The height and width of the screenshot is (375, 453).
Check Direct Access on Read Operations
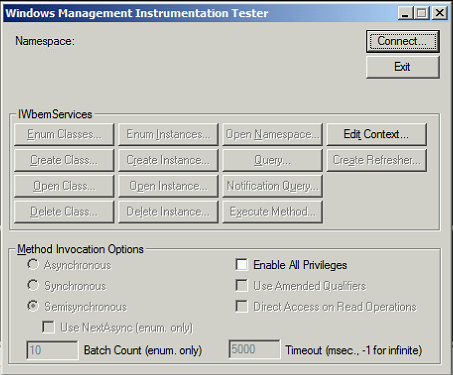point(241,306)
